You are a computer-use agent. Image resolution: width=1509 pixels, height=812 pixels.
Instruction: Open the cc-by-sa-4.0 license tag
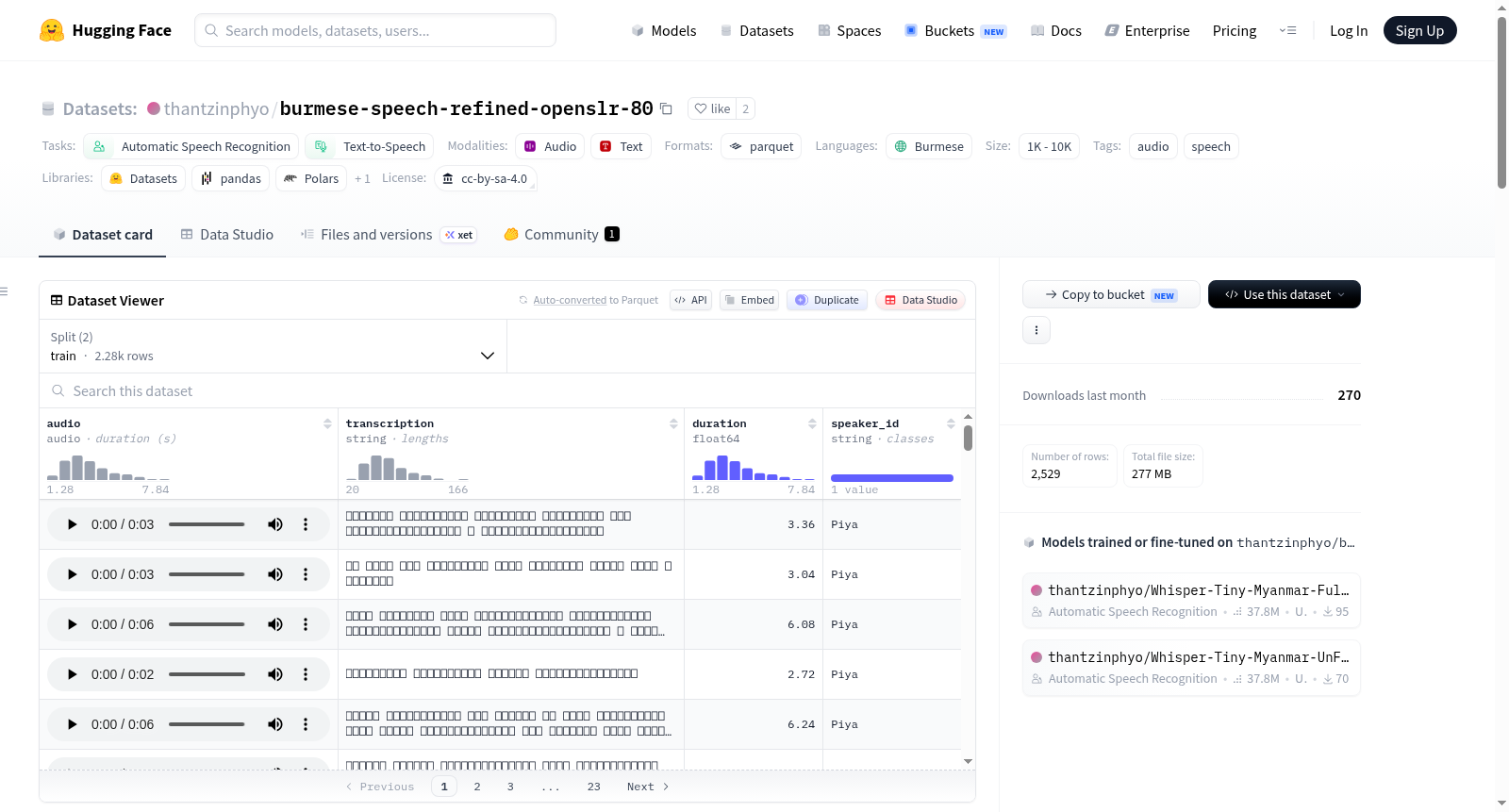point(486,178)
